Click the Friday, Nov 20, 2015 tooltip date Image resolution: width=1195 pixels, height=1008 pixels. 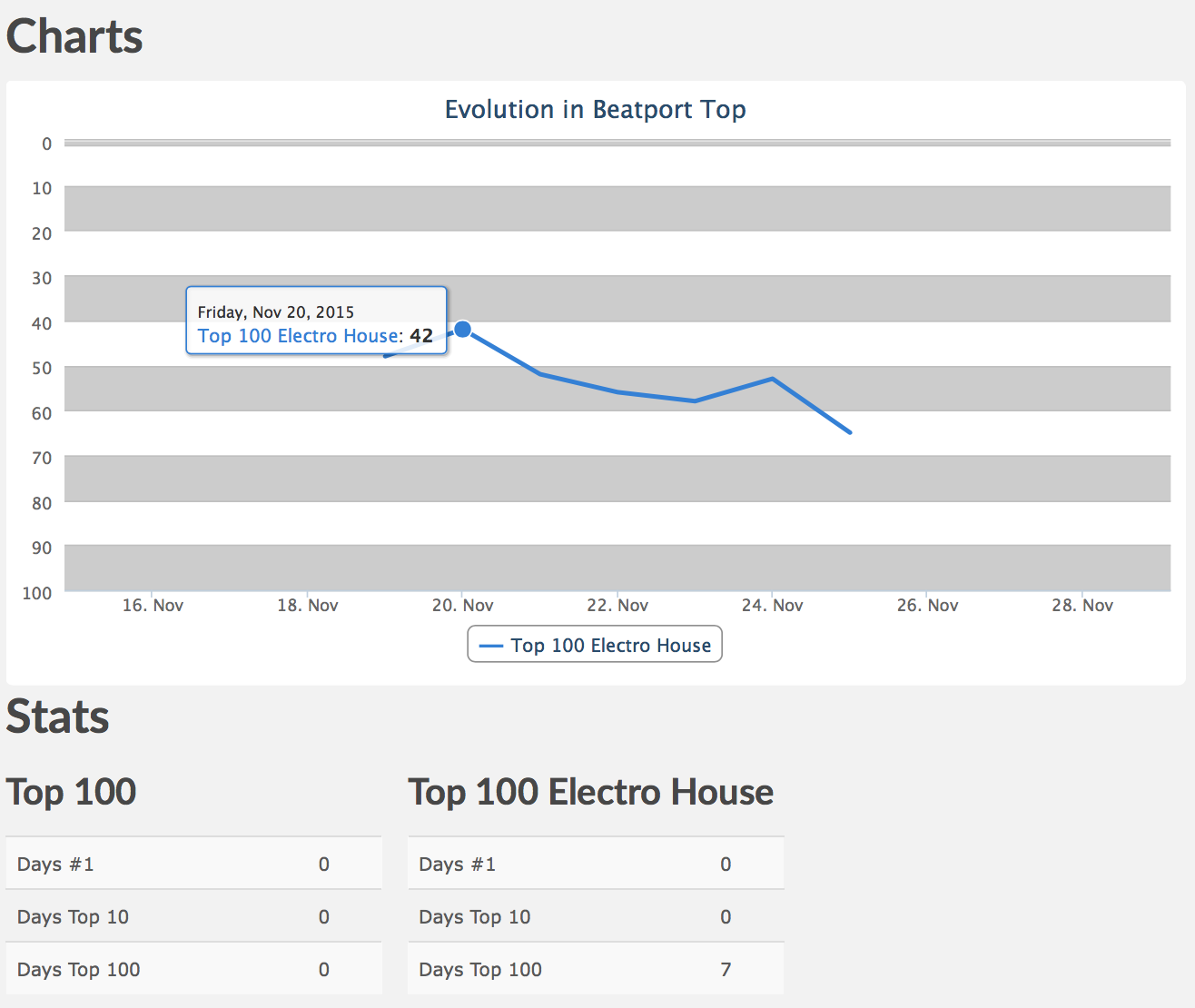pyautogui.click(x=276, y=312)
